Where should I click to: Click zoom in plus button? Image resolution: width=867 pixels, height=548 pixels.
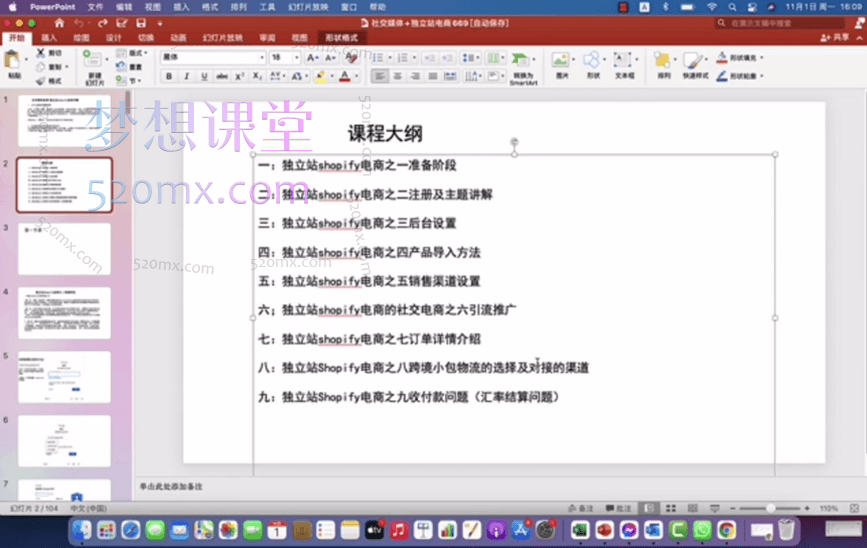point(807,508)
